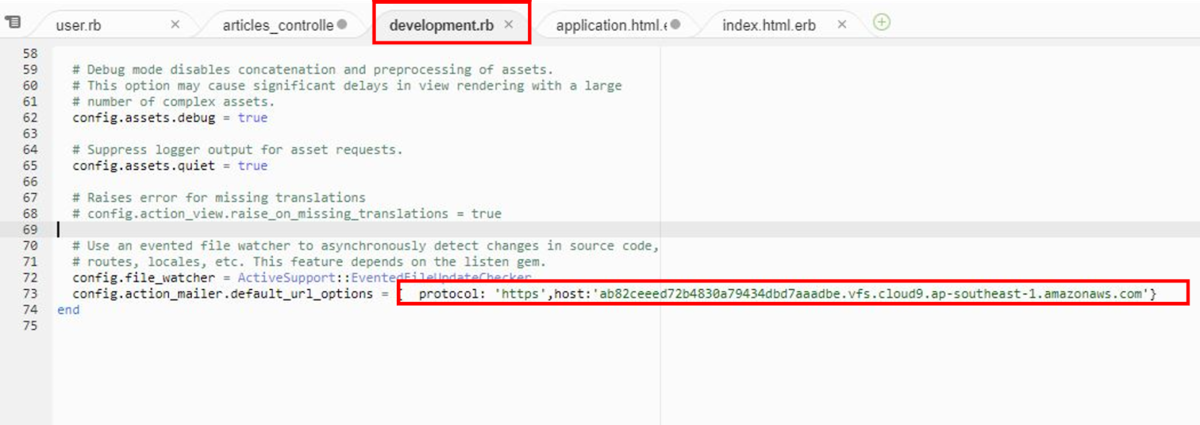Open the tab list menu icon
Viewport: 1200px width, 425px height.
click(13, 22)
